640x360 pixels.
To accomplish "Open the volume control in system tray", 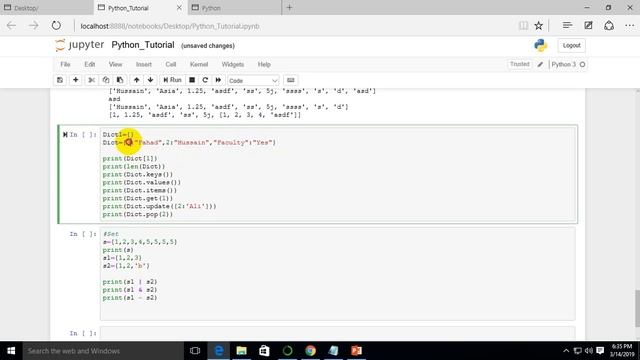I will (x=589, y=351).
